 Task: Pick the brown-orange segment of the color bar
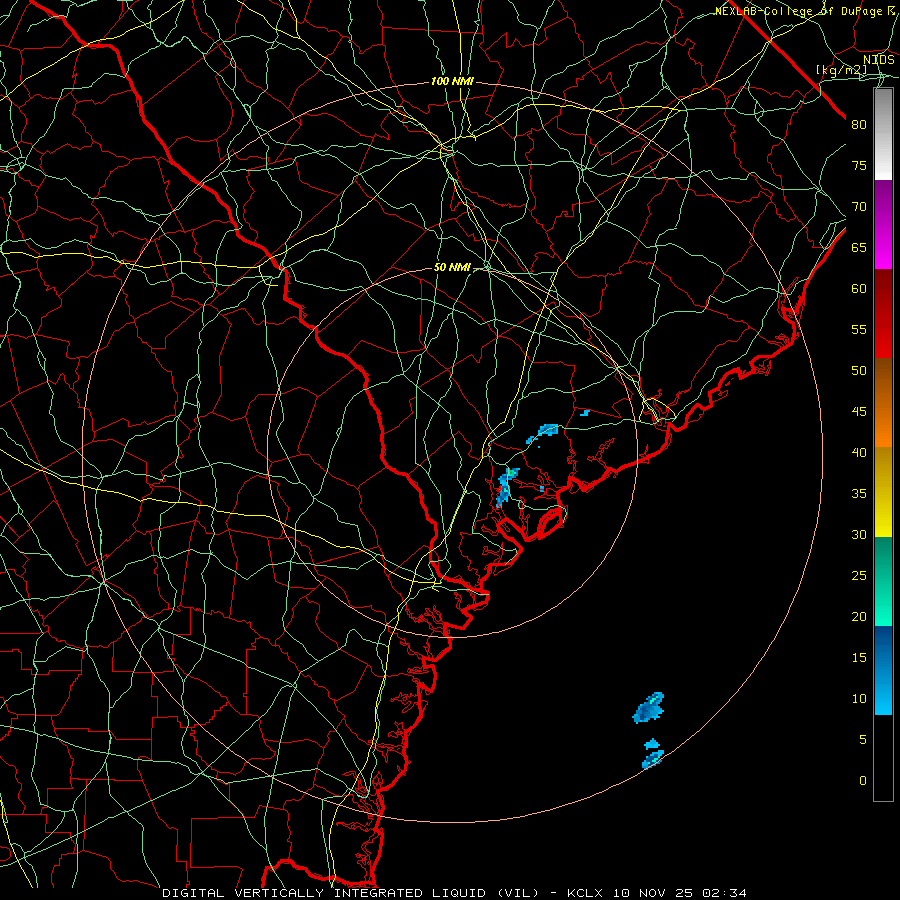coord(883,402)
